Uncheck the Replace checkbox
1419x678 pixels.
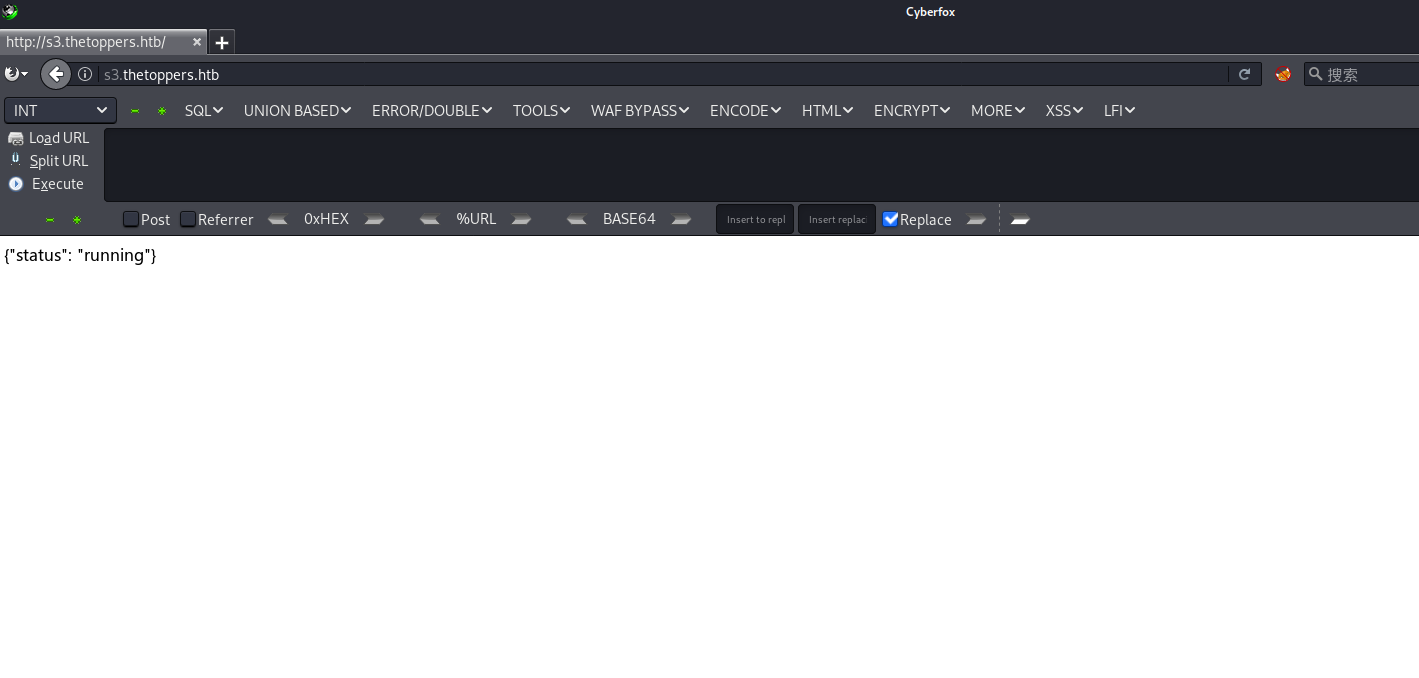[891, 219]
